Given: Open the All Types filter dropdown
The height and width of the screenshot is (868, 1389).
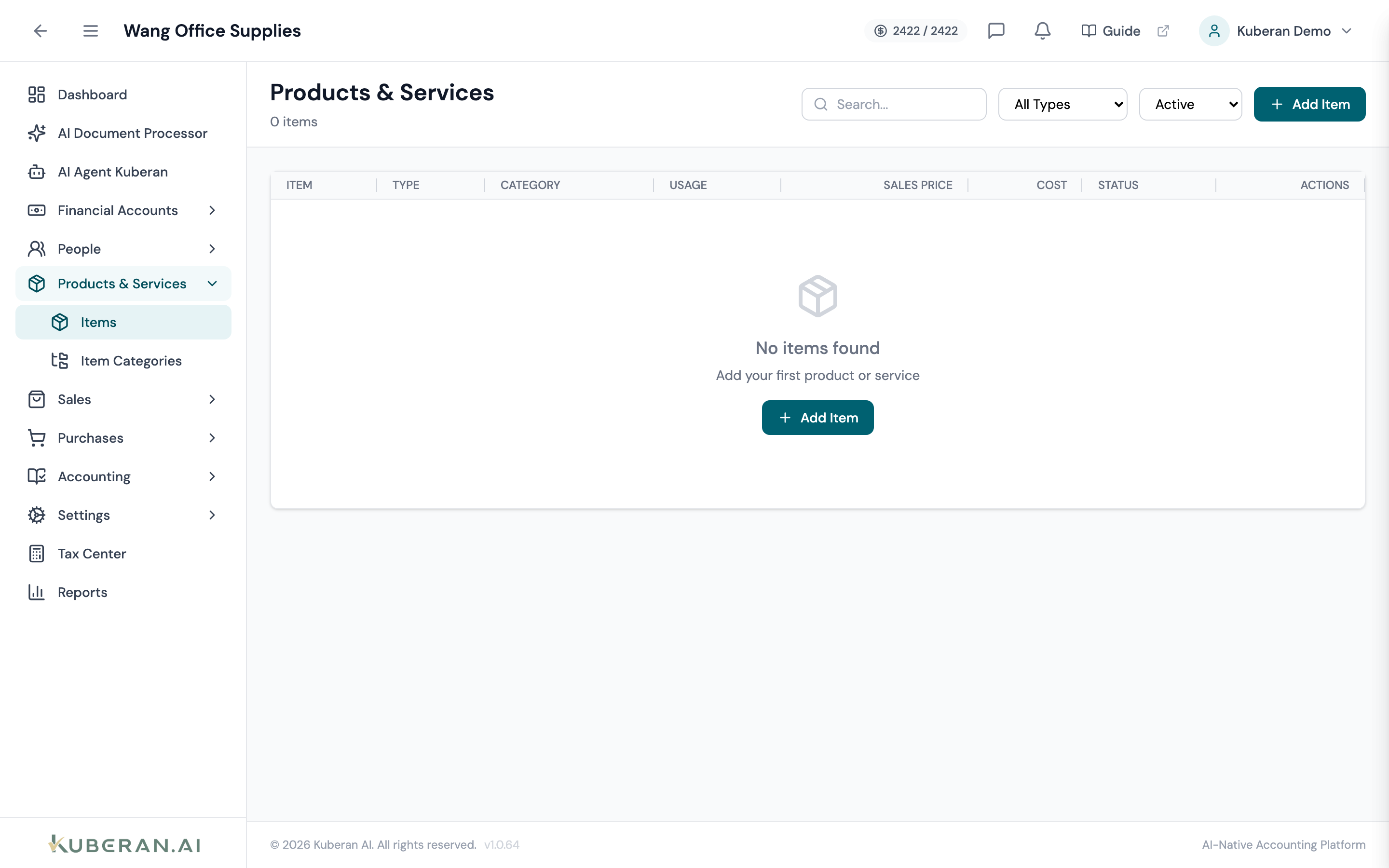Looking at the screenshot, I should (x=1062, y=104).
